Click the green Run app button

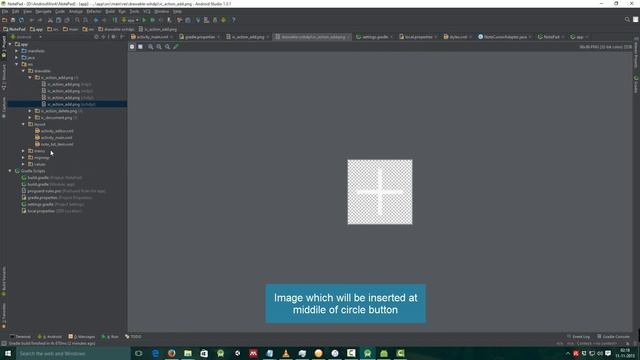[x=144, y=20]
